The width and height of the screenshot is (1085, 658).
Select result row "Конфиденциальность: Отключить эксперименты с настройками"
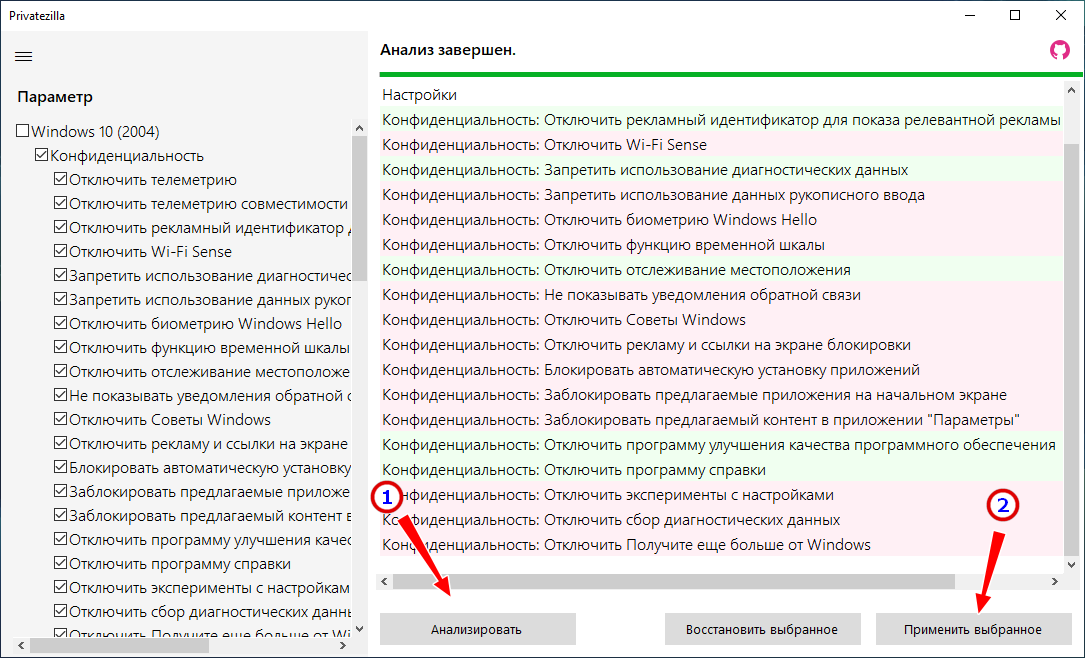(x=721, y=495)
